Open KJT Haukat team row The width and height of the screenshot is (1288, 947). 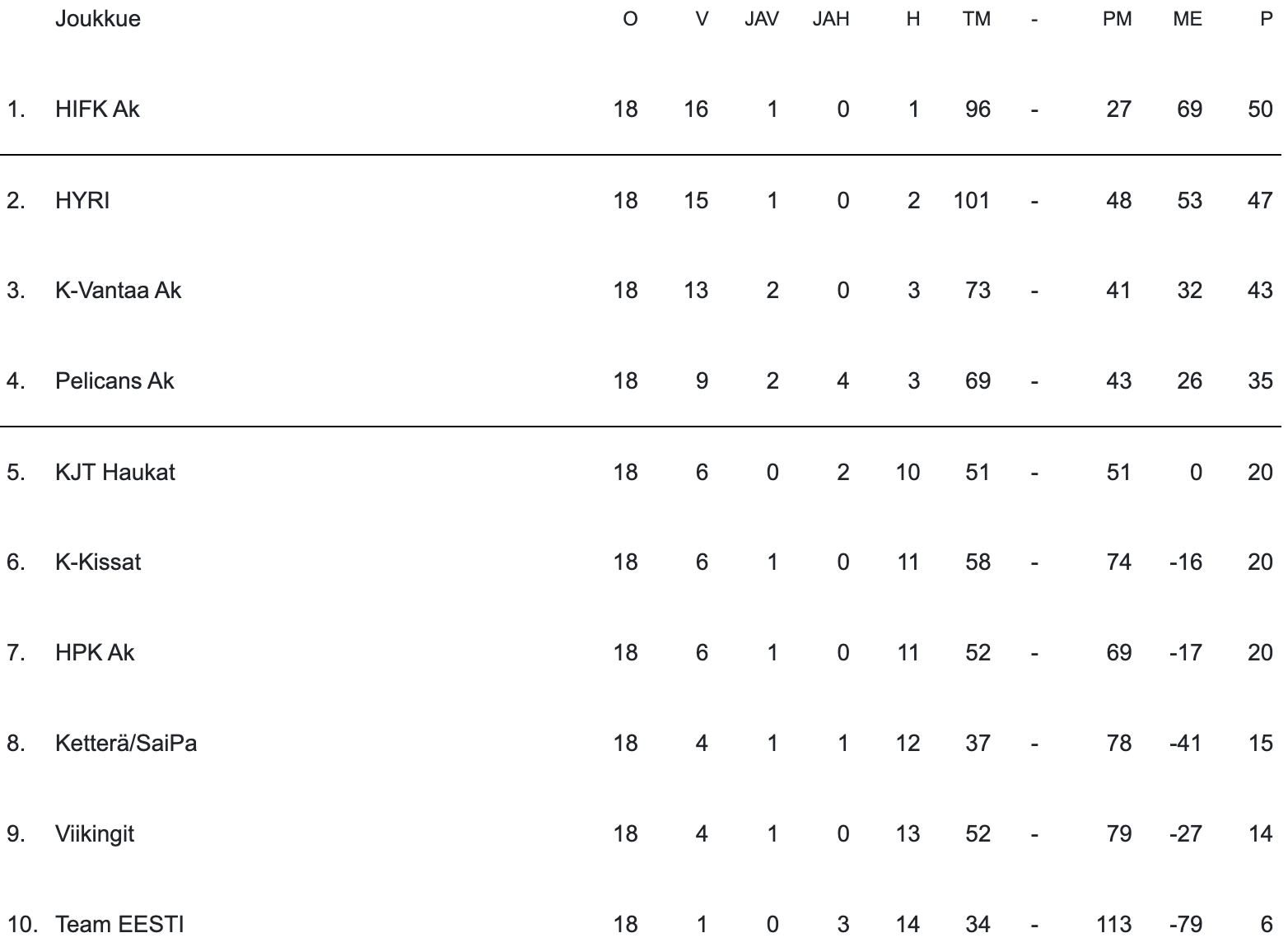pyautogui.click(x=115, y=472)
